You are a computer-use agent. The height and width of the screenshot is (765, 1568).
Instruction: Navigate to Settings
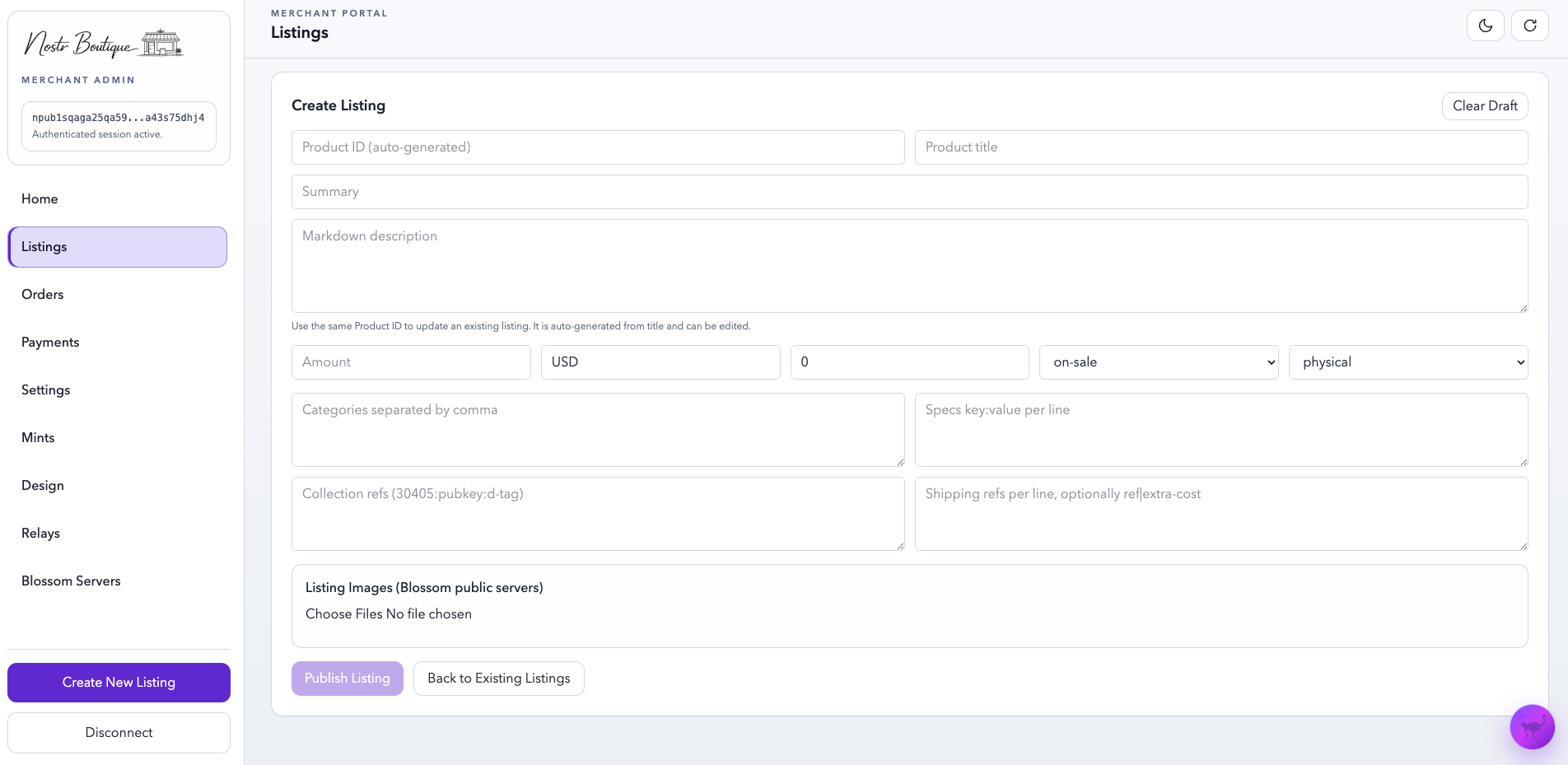coord(118,390)
